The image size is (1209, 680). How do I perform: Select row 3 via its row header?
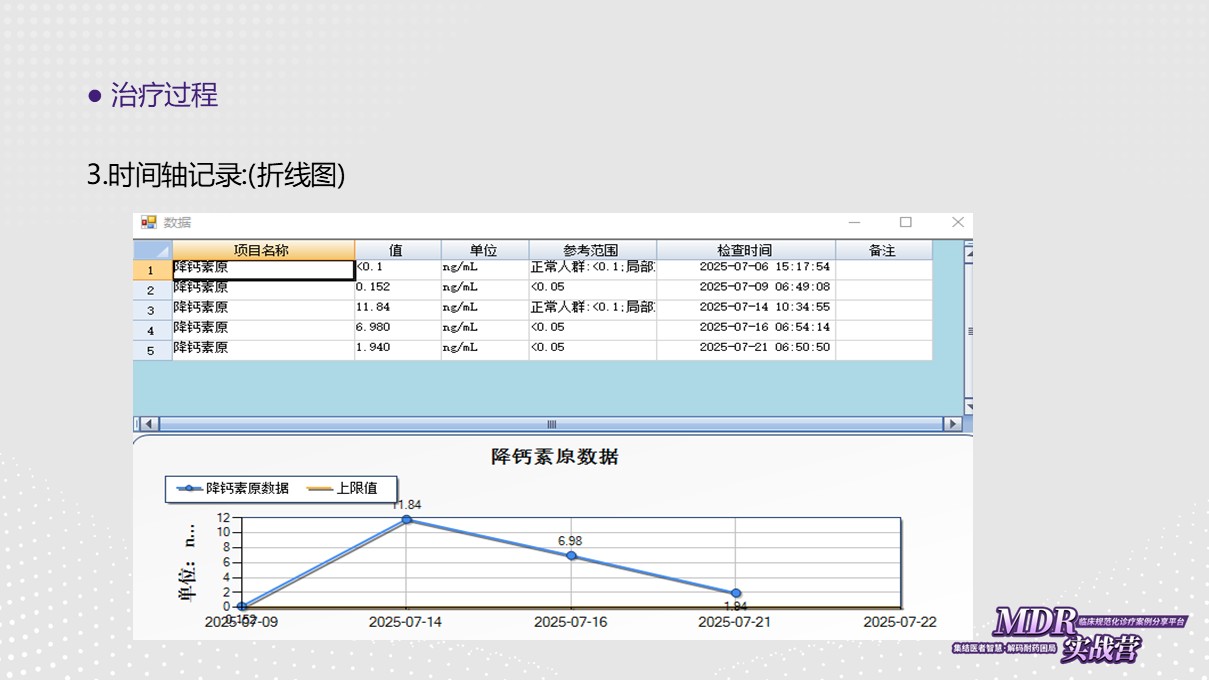point(152,310)
